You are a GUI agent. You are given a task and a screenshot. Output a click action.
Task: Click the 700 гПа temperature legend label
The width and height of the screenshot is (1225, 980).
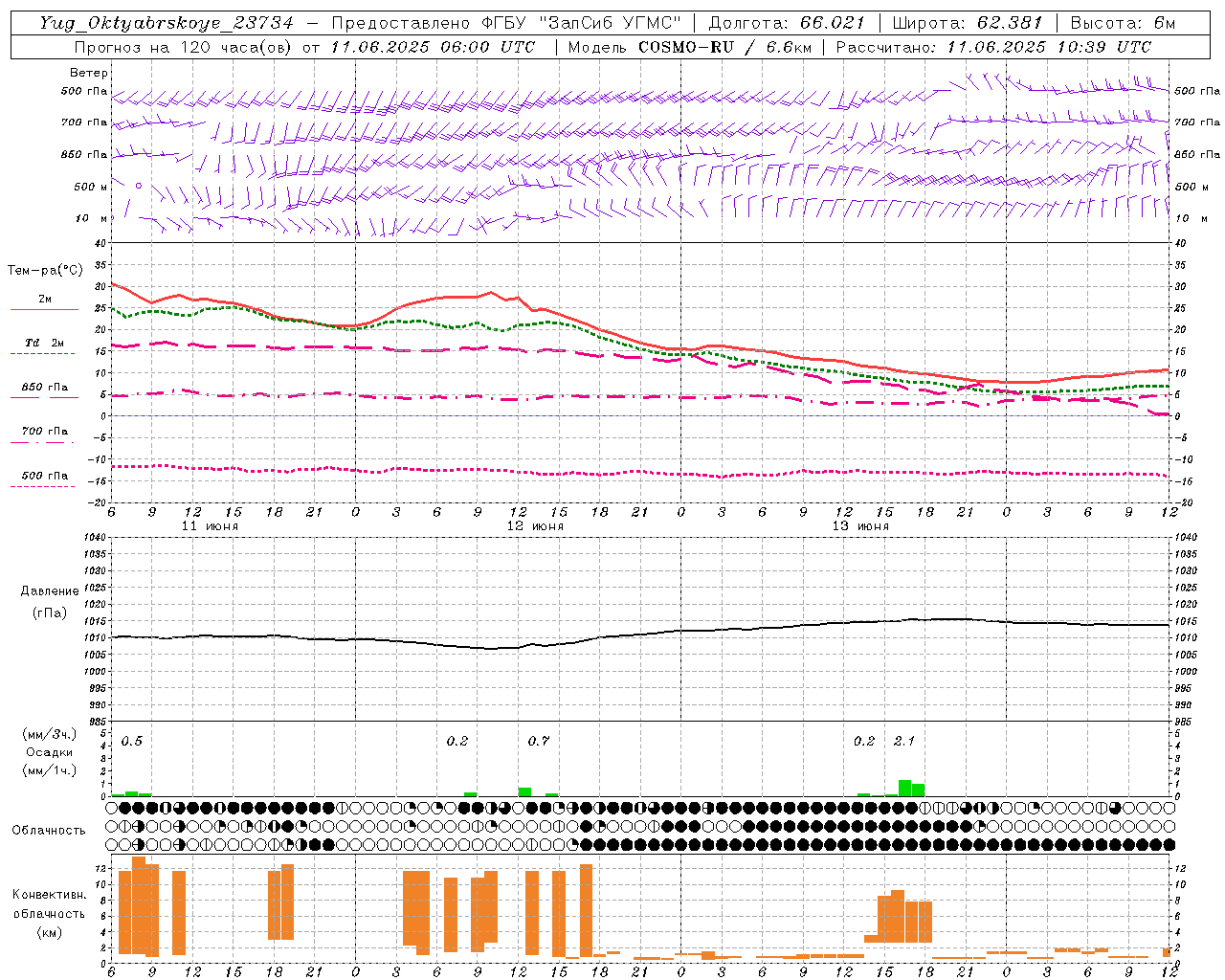click(x=45, y=432)
